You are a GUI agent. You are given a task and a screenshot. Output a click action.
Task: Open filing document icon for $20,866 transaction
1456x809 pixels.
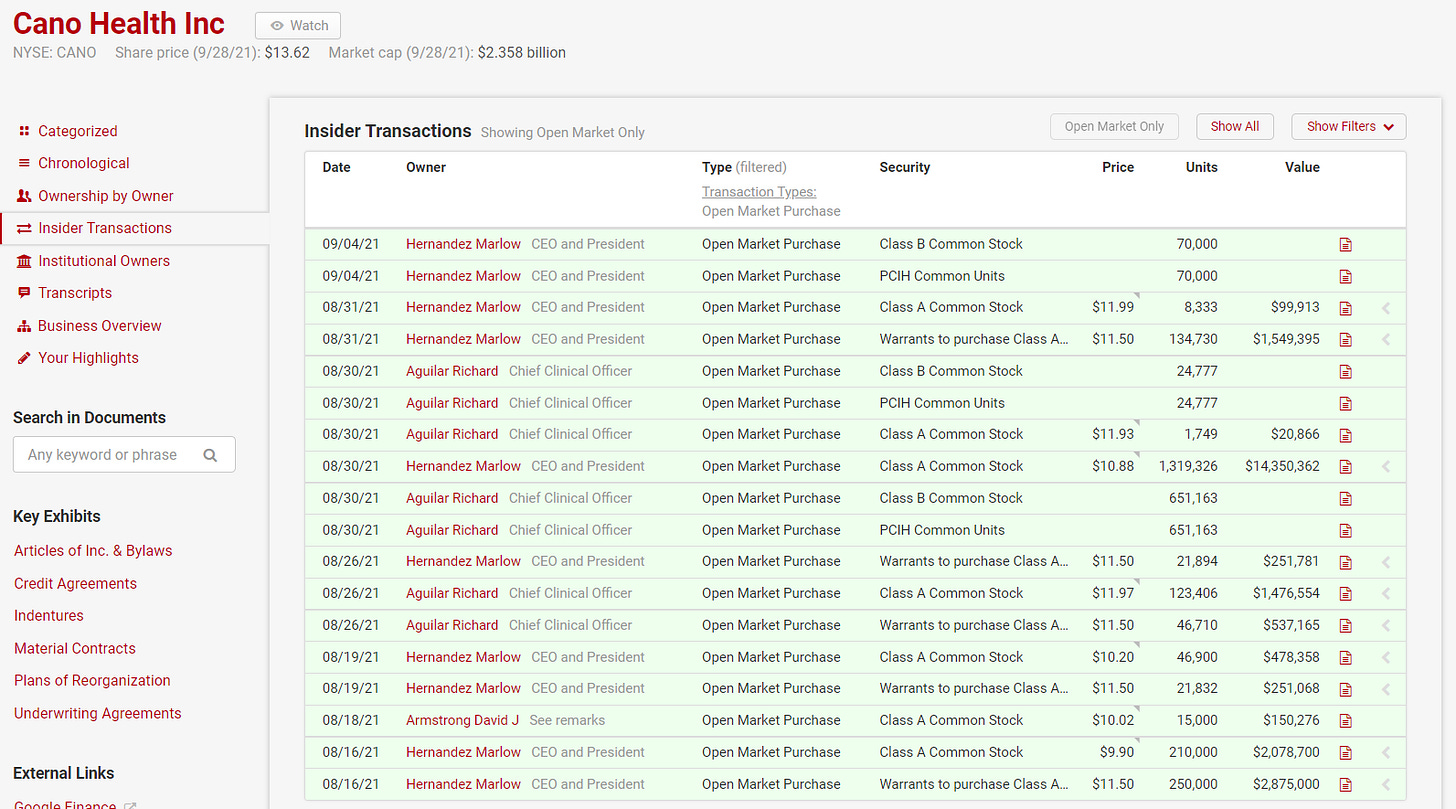pyautogui.click(x=1345, y=435)
